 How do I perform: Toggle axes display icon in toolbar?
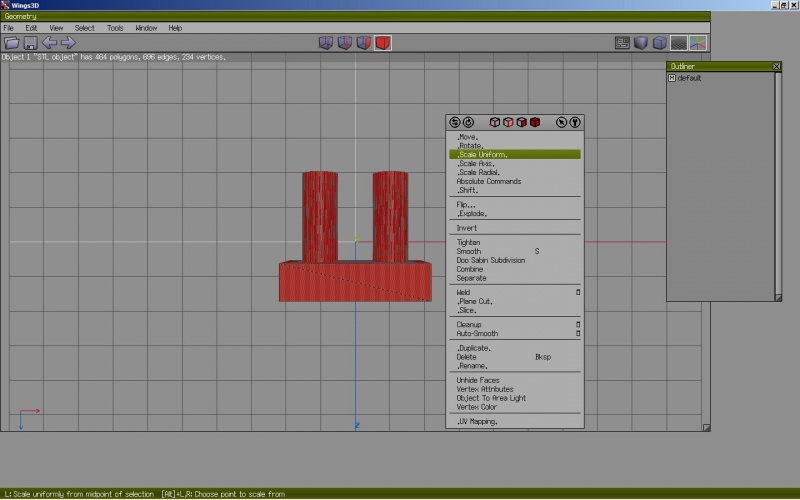[698, 43]
